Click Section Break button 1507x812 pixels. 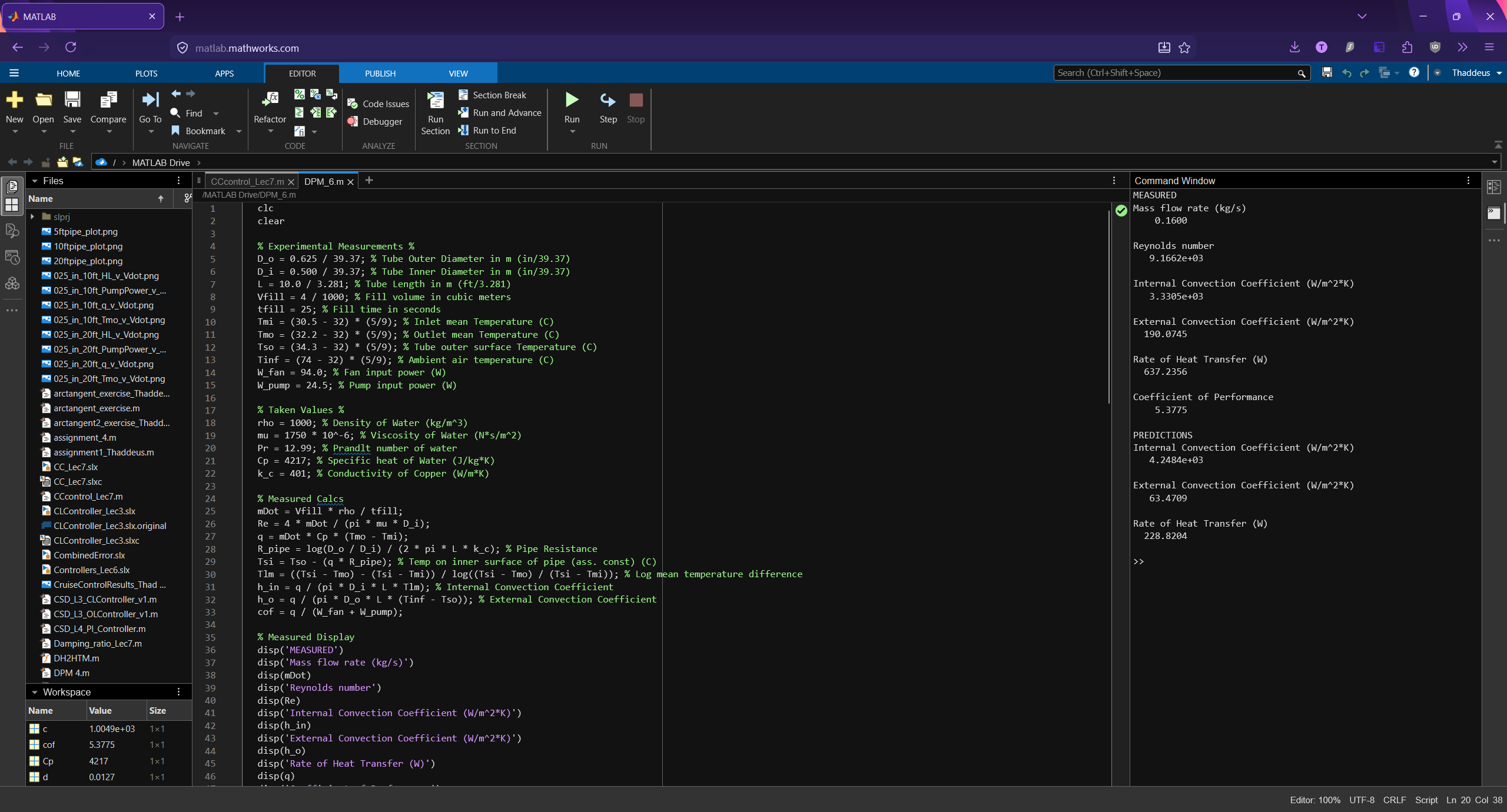[x=493, y=95]
